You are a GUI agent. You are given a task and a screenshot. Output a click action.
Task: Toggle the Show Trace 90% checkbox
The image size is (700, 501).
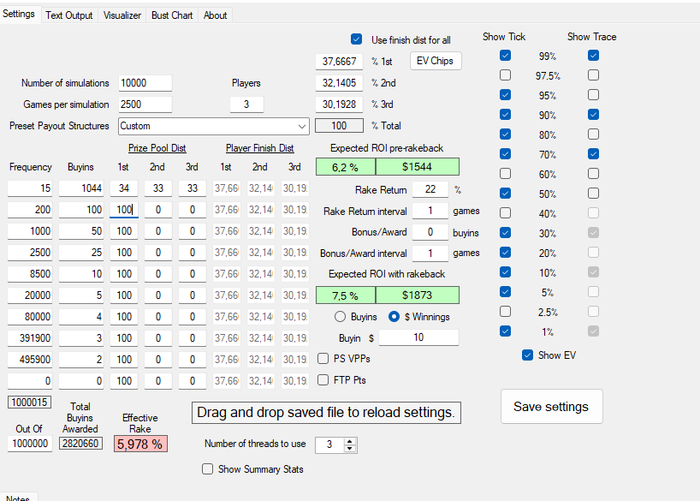click(593, 114)
